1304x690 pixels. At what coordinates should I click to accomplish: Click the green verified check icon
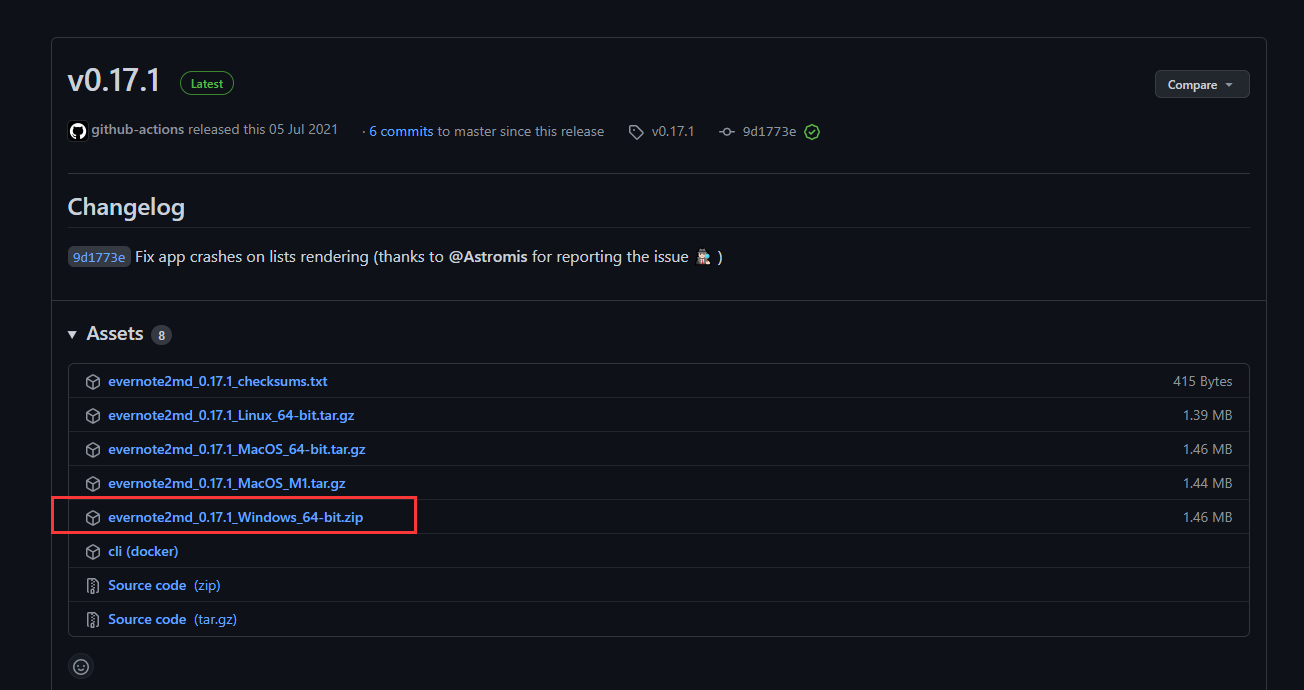812,132
